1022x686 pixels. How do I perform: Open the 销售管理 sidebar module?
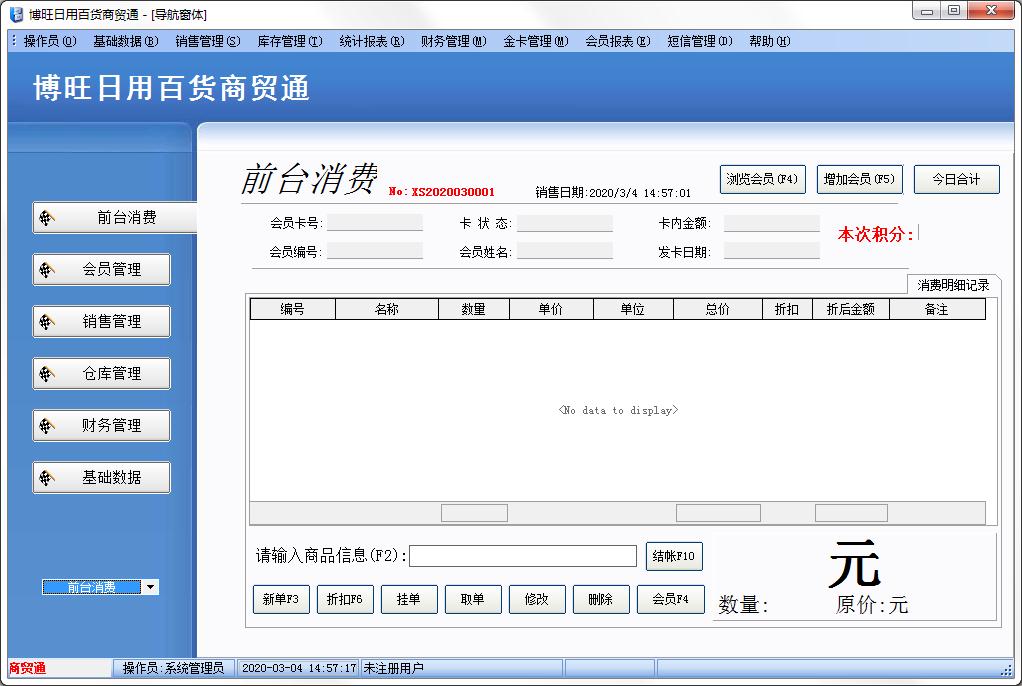[x=102, y=321]
